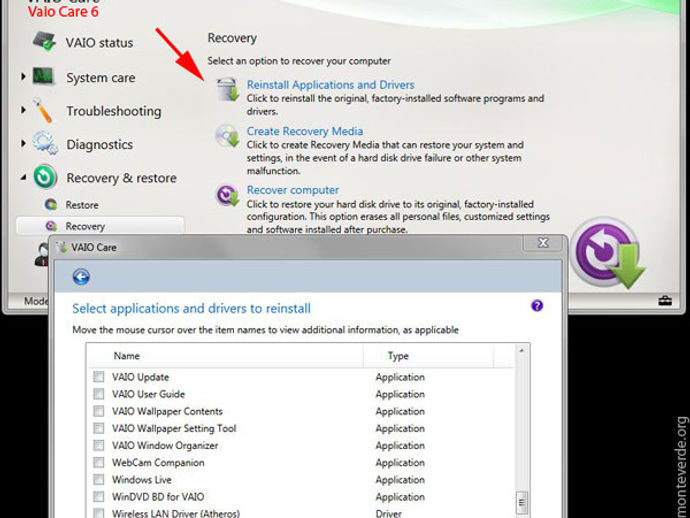Open the Troubleshooting section
This screenshot has height=518, width=690.
114,111
